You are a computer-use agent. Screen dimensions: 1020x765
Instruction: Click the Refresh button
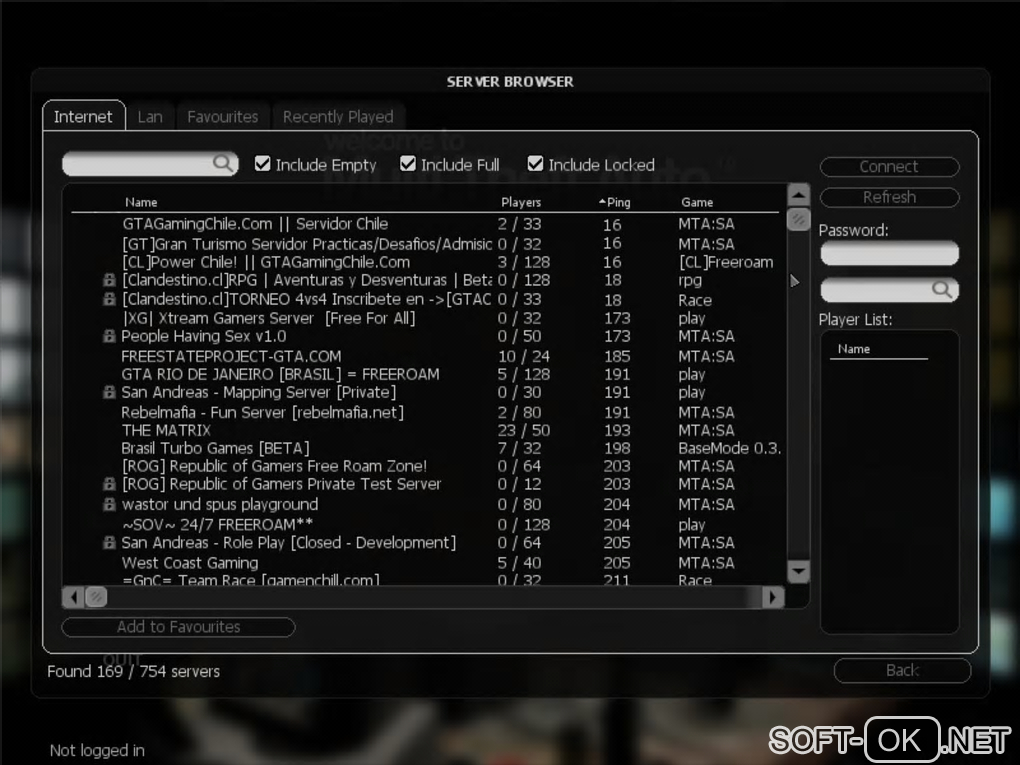tap(889, 197)
